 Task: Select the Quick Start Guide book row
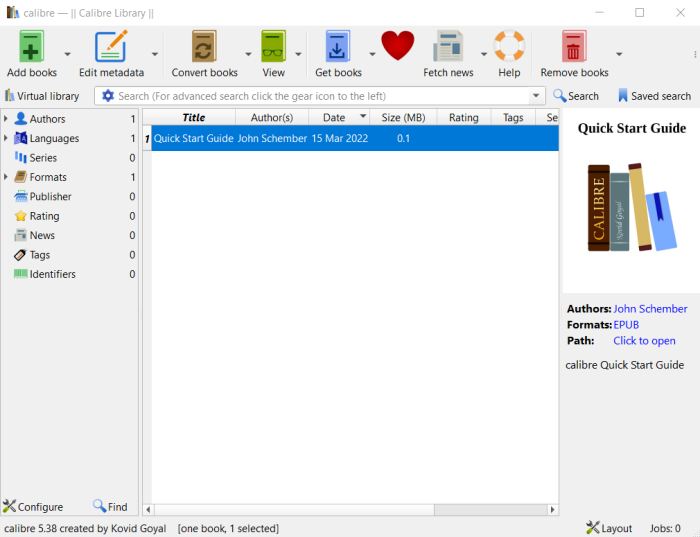click(355, 138)
